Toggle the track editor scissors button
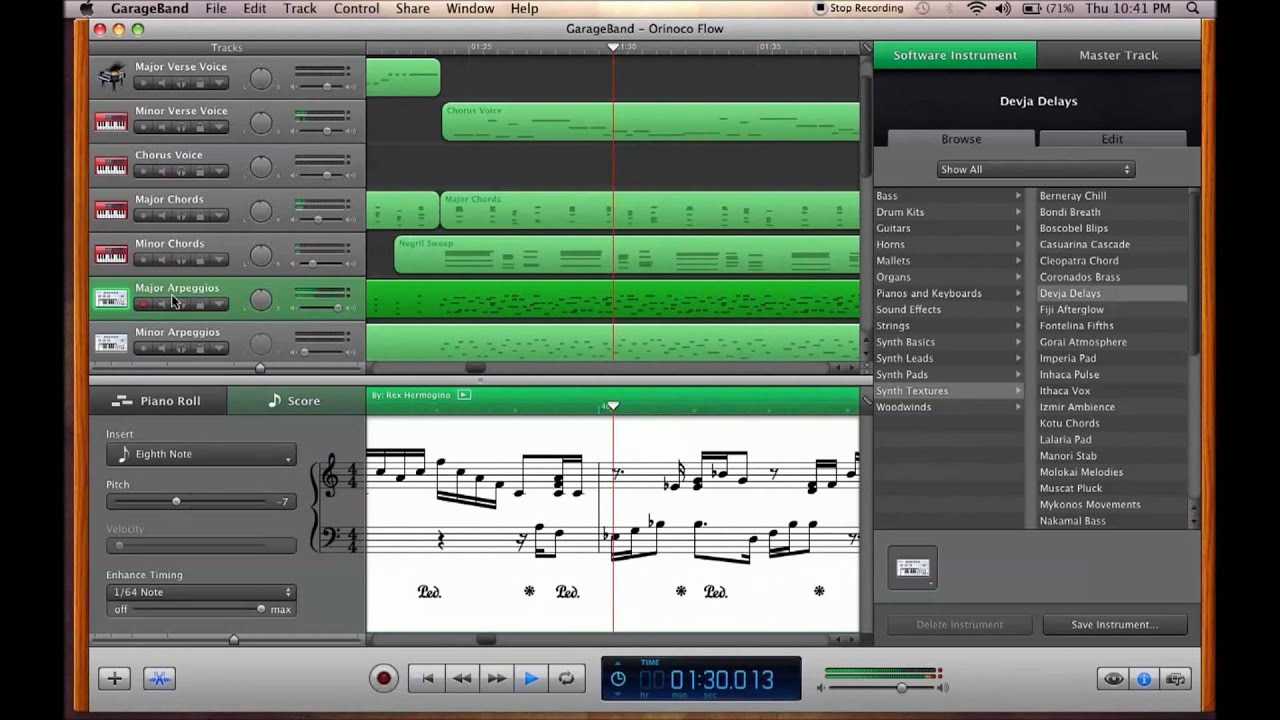 click(159, 679)
